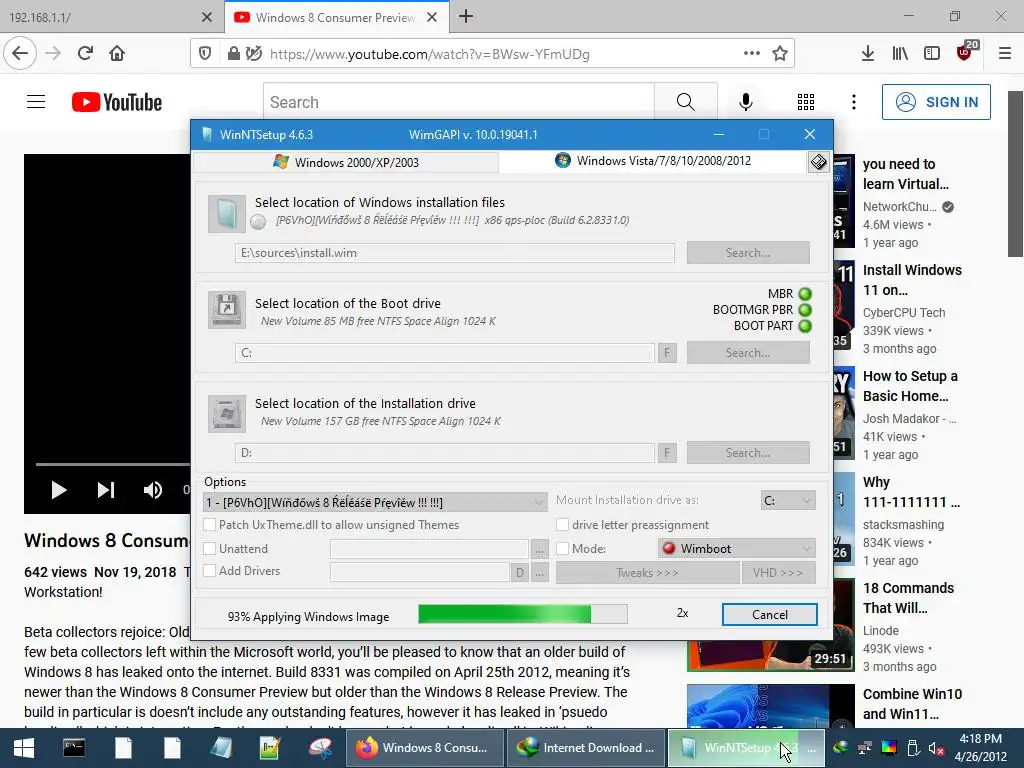Open the Windows 2000/XP/2003 tab

tap(346, 162)
